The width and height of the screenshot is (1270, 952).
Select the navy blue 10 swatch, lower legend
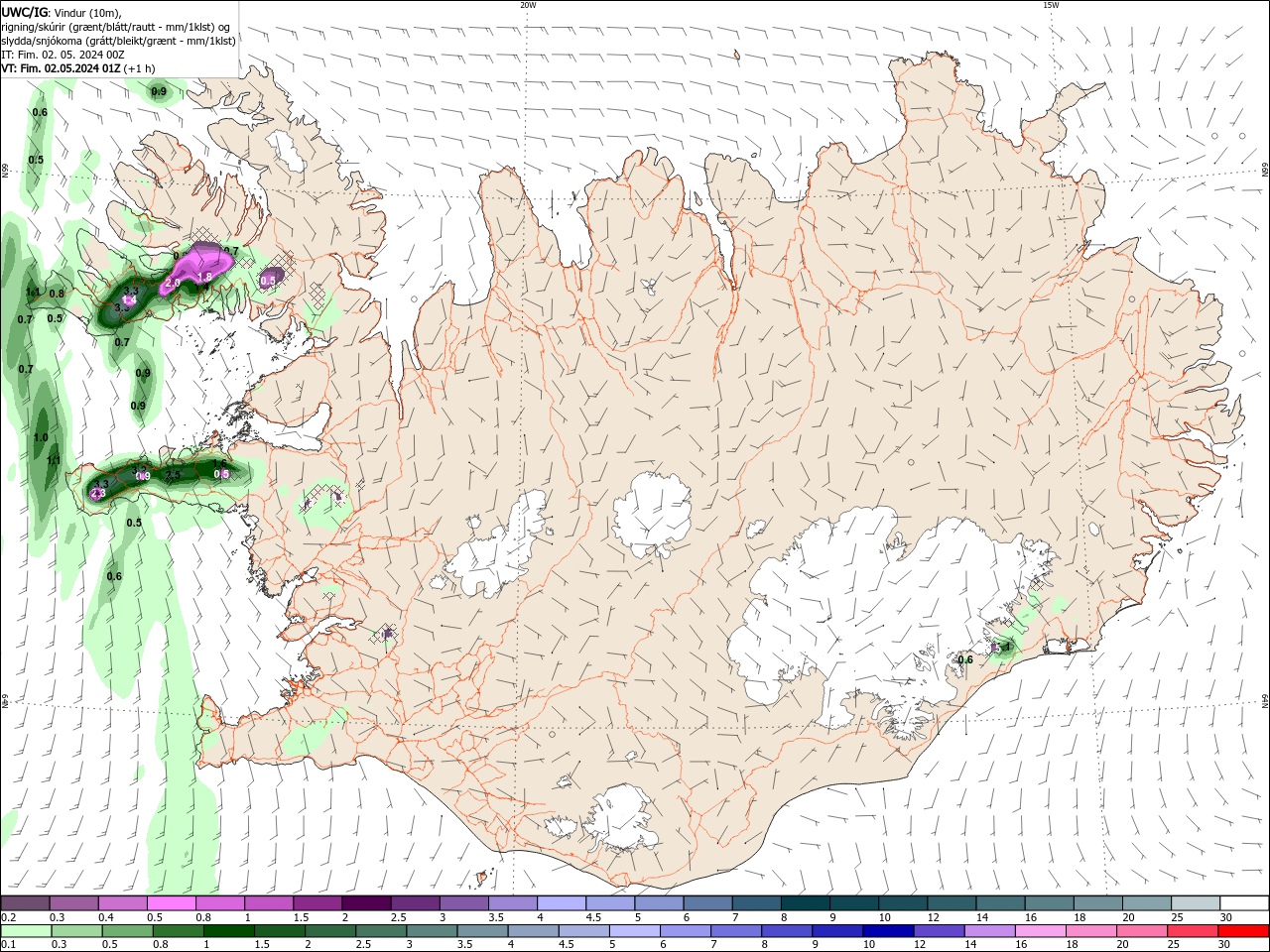pyautogui.click(x=887, y=930)
